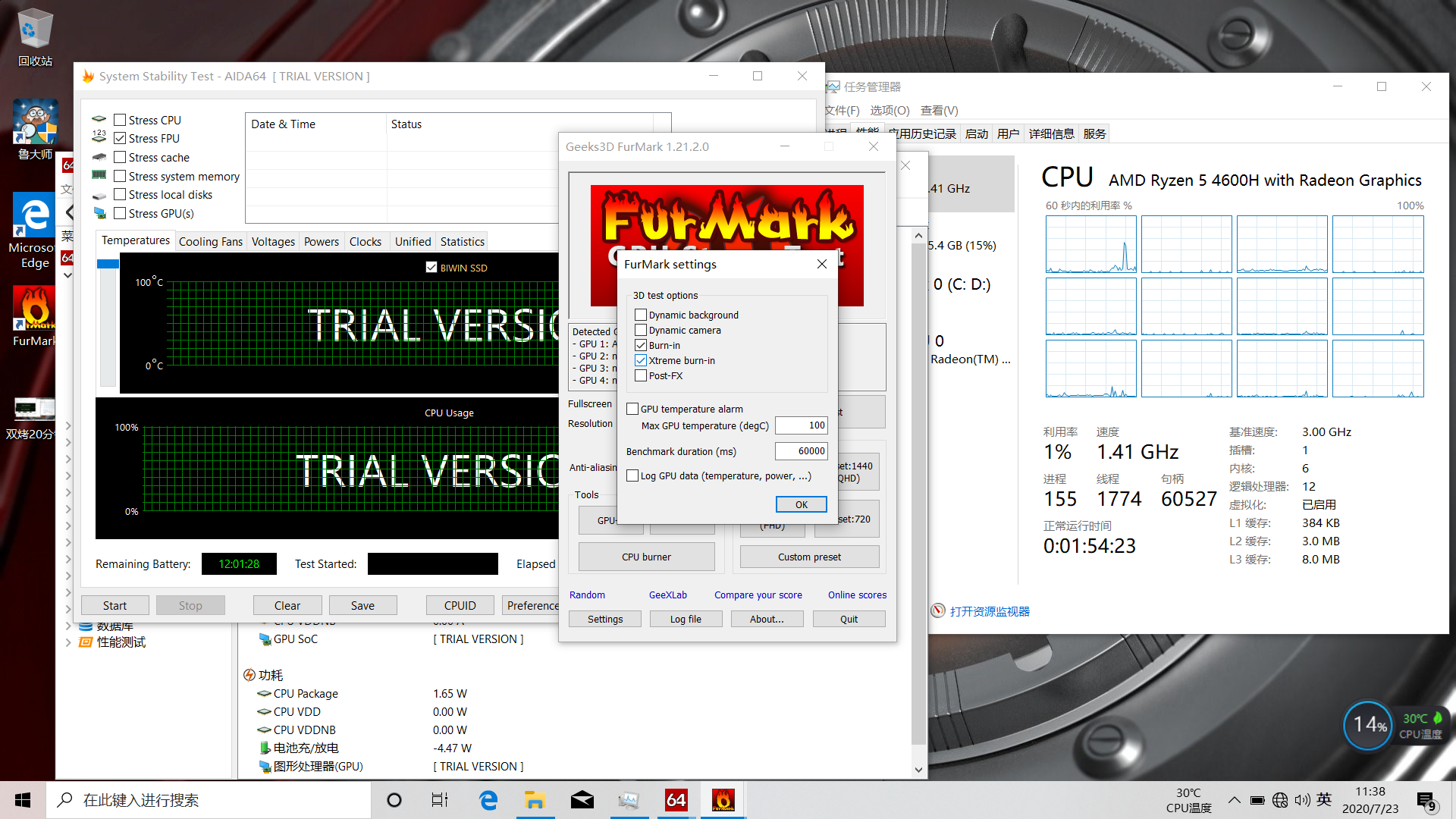Expand the database tree node in AIDA64
1456x819 pixels.
(68, 626)
